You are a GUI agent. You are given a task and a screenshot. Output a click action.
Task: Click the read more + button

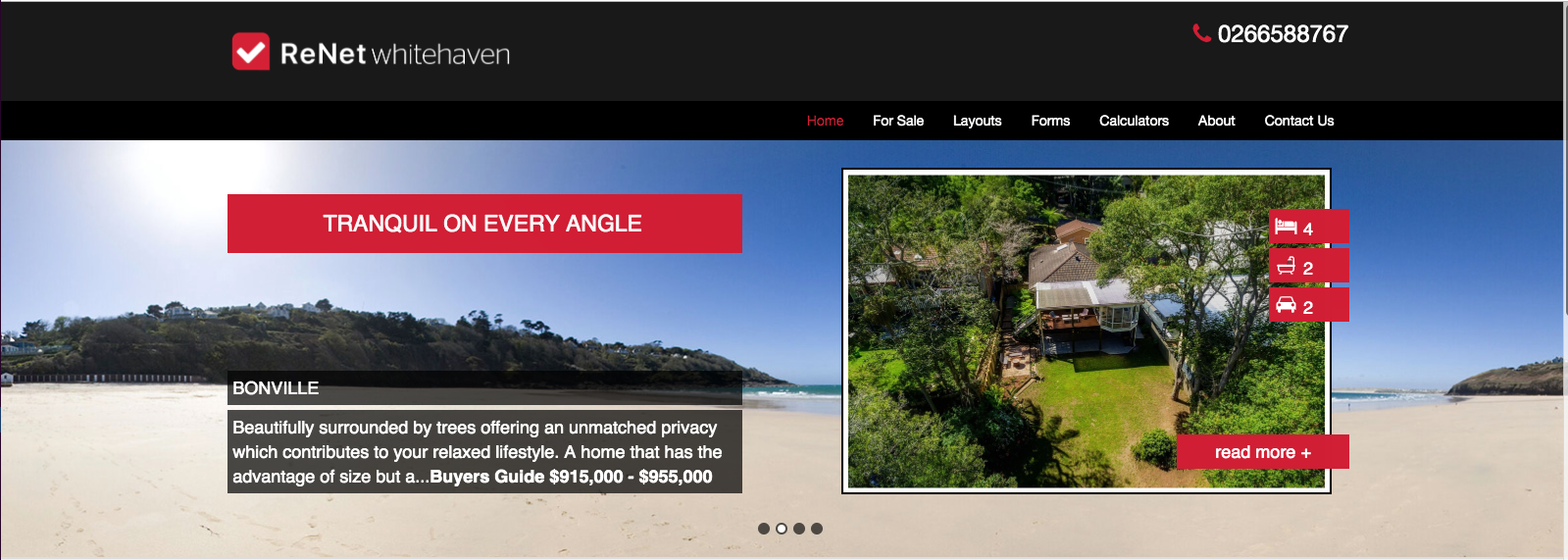(1262, 452)
